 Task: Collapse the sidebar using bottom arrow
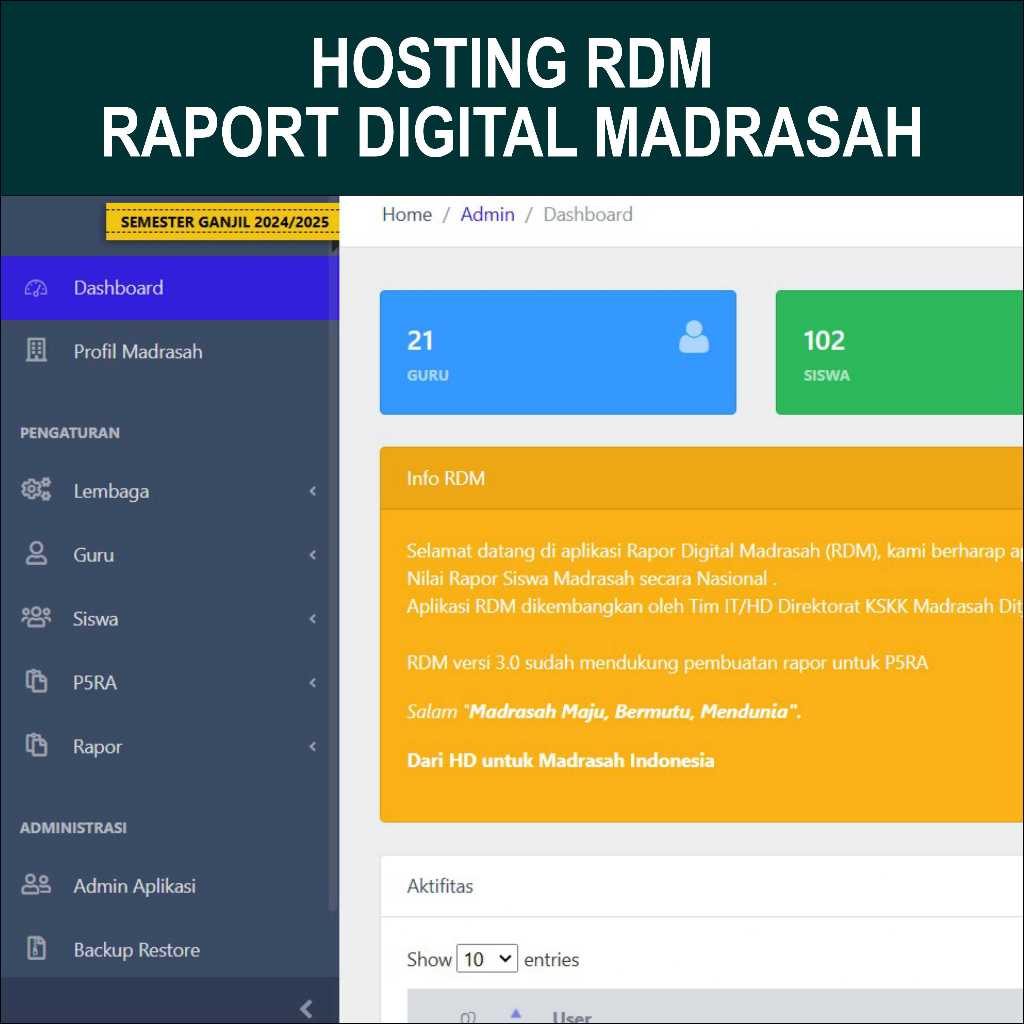pyautogui.click(x=306, y=1008)
